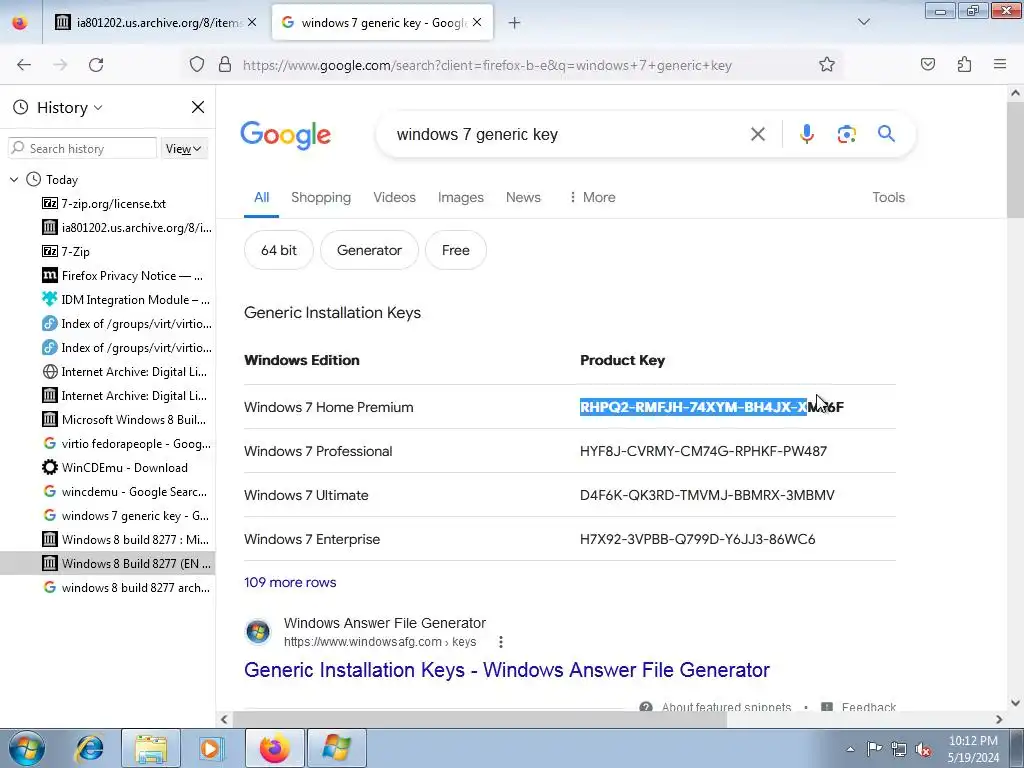Open the muted volume tray icon
The height and width of the screenshot is (768, 1024).
coord(923,749)
